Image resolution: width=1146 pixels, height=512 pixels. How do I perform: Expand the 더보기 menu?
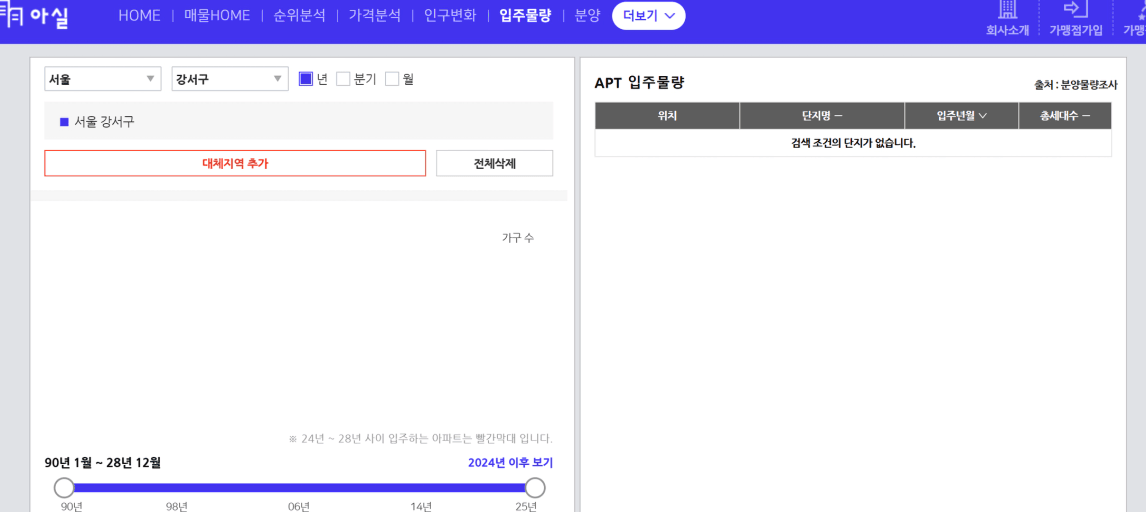(x=648, y=15)
